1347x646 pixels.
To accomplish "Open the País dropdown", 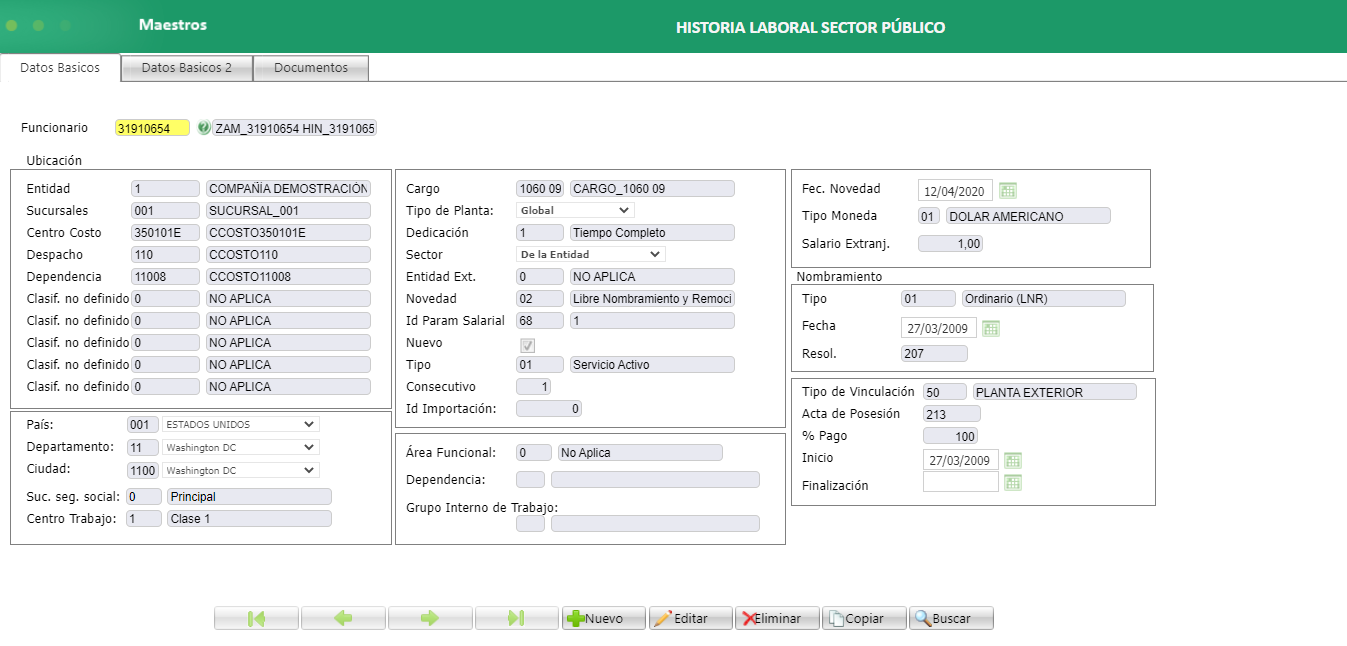I will coord(240,424).
